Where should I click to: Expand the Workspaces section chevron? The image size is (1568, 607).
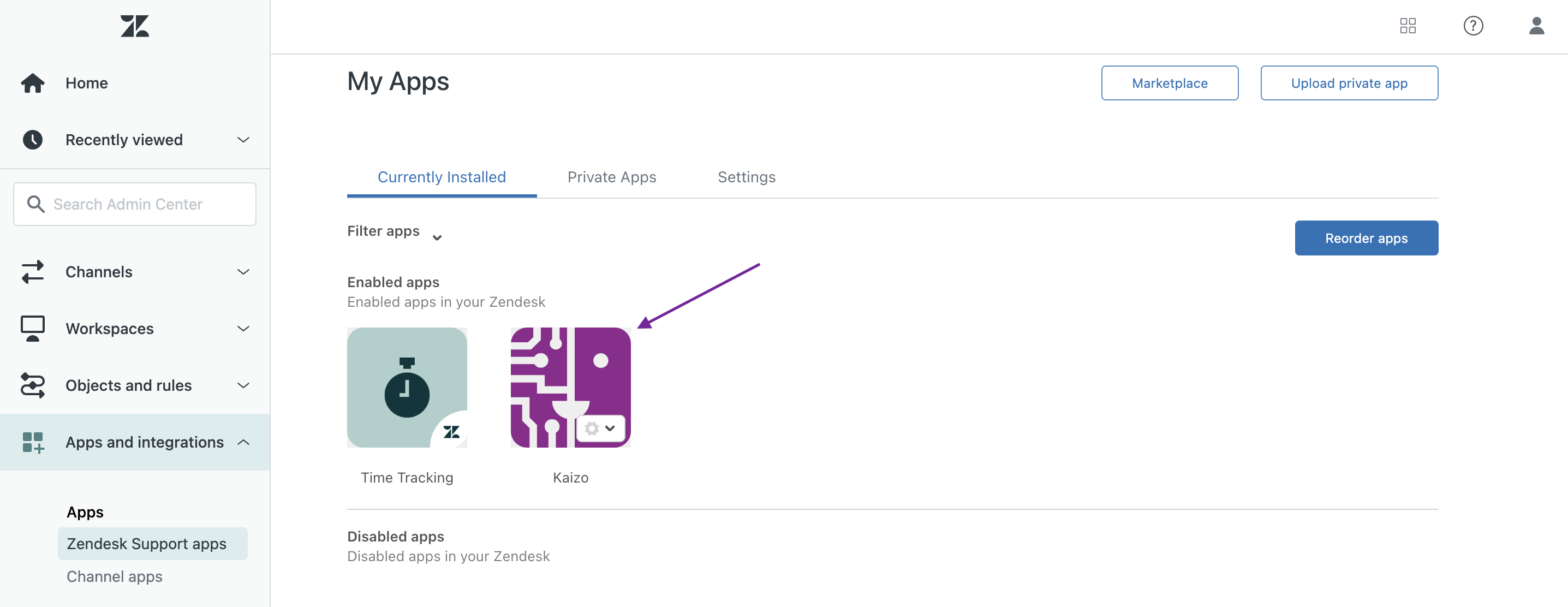pos(243,329)
